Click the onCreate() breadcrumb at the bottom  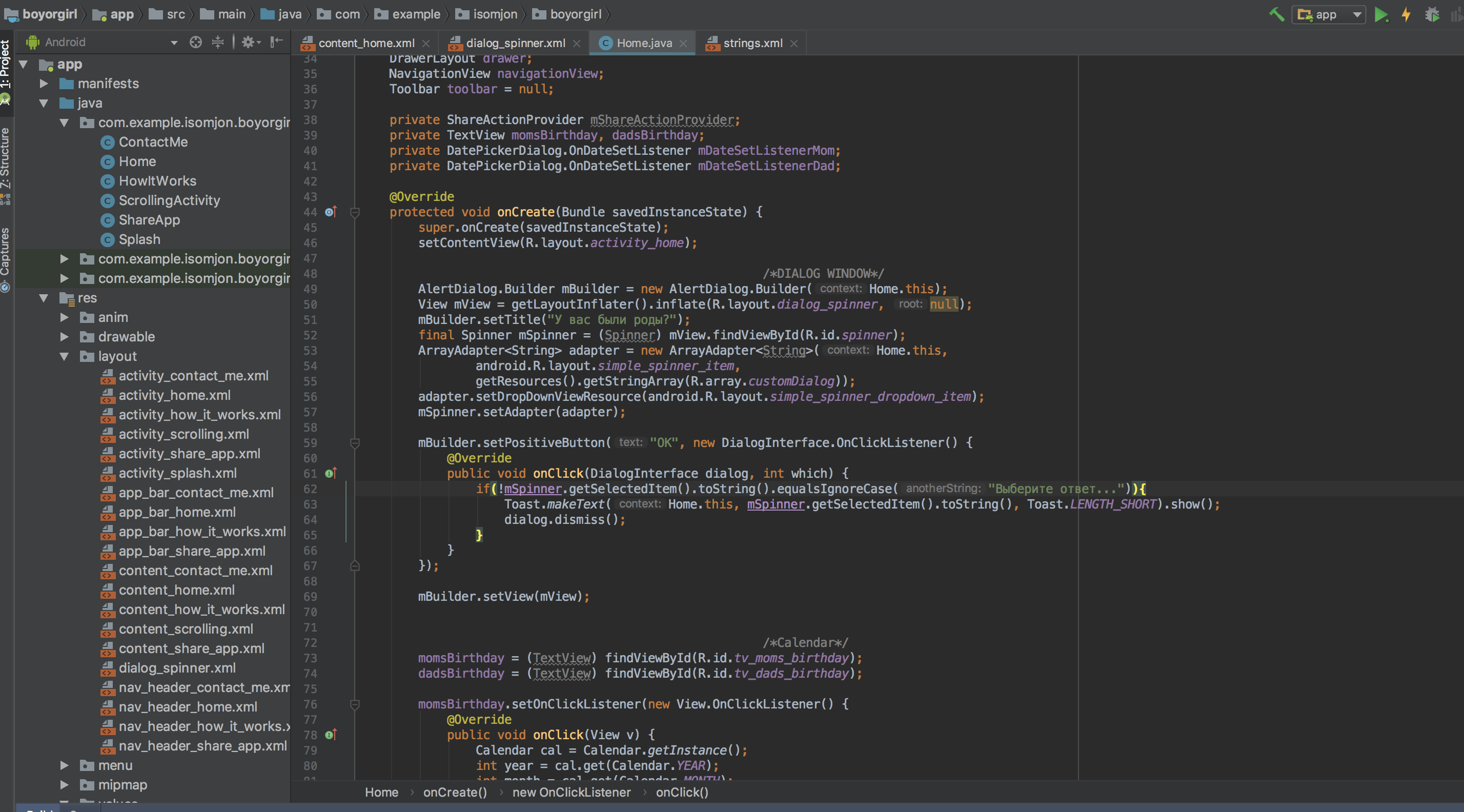click(455, 792)
